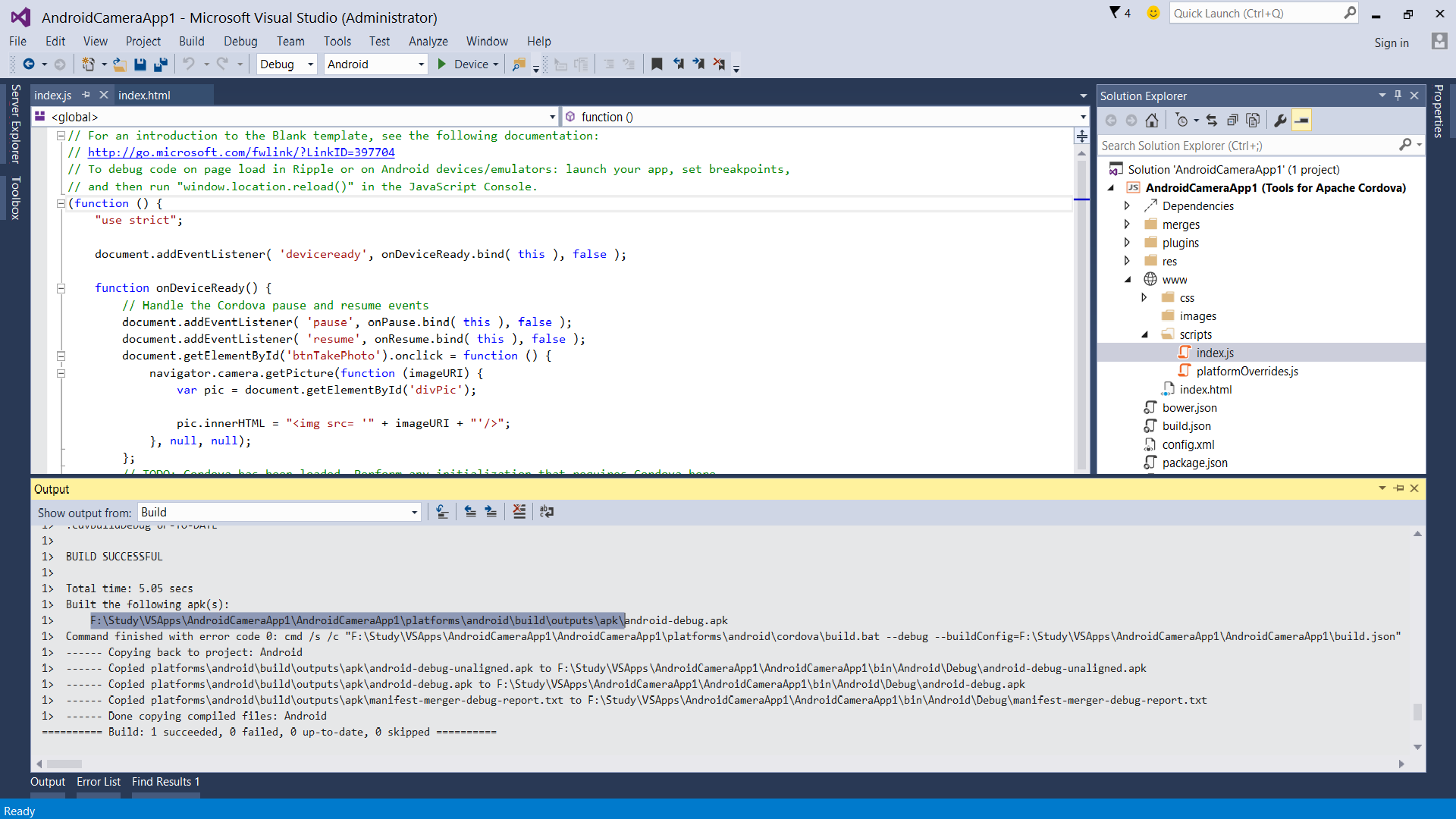Focus the Search Solution Explorer field
The width and height of the screenshot is (1456, 819).
(x=1248, y=146)
